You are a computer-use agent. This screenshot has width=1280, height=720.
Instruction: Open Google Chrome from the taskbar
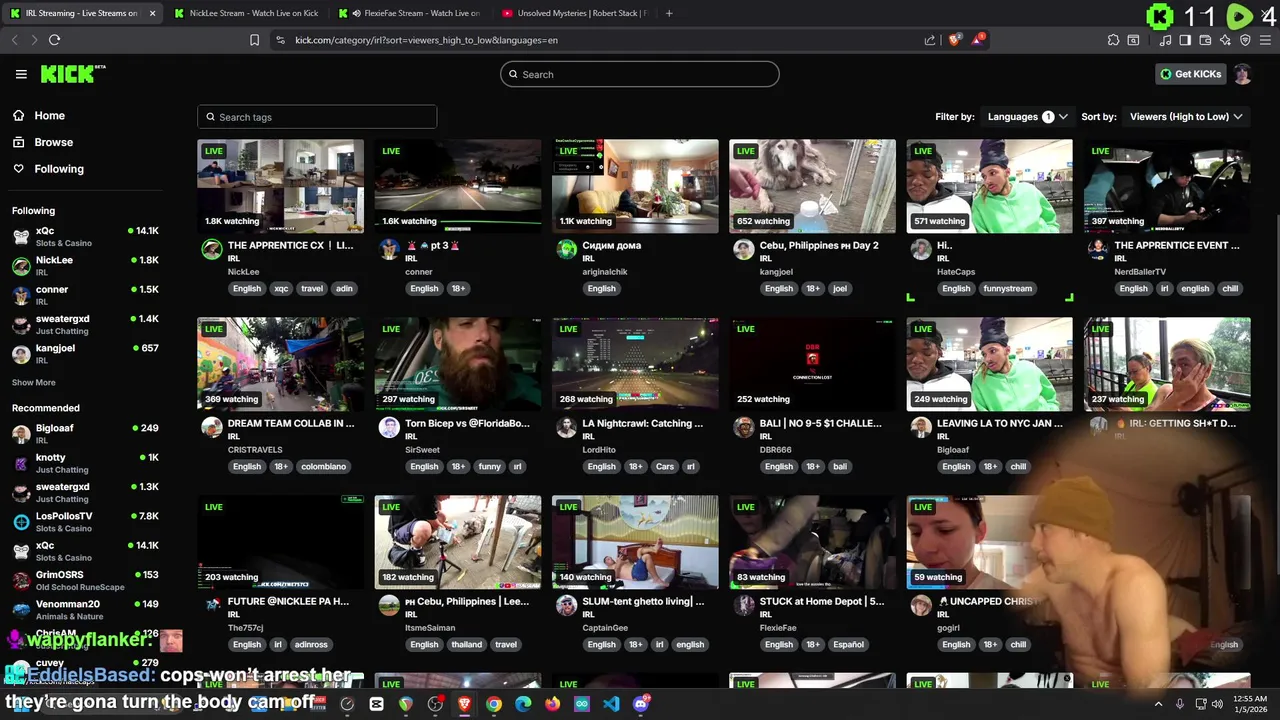[x=494, y=704]
